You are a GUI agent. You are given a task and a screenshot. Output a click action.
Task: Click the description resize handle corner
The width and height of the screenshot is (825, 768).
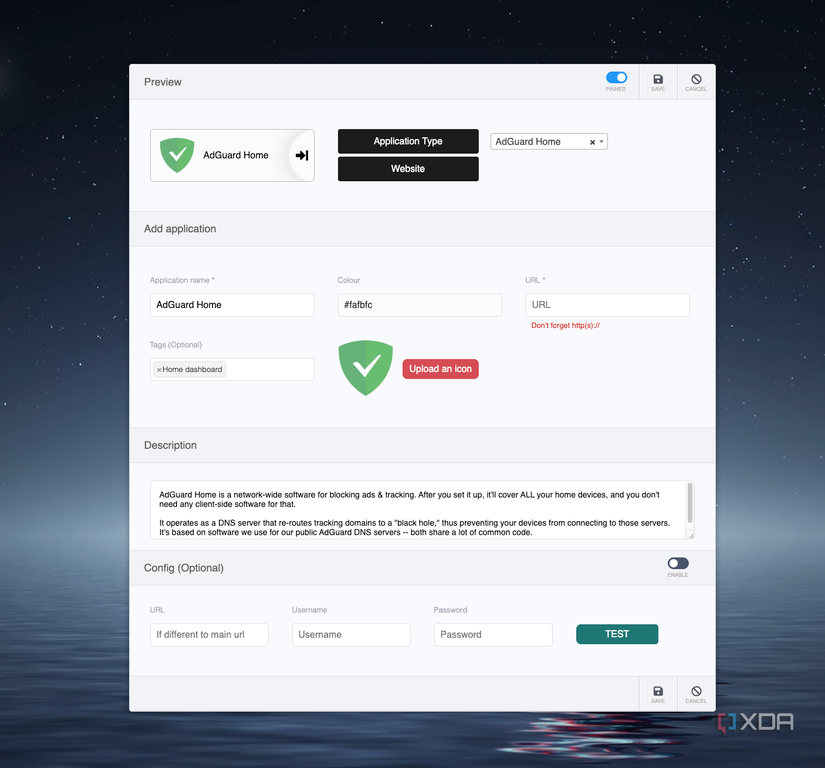pos(691,535)
